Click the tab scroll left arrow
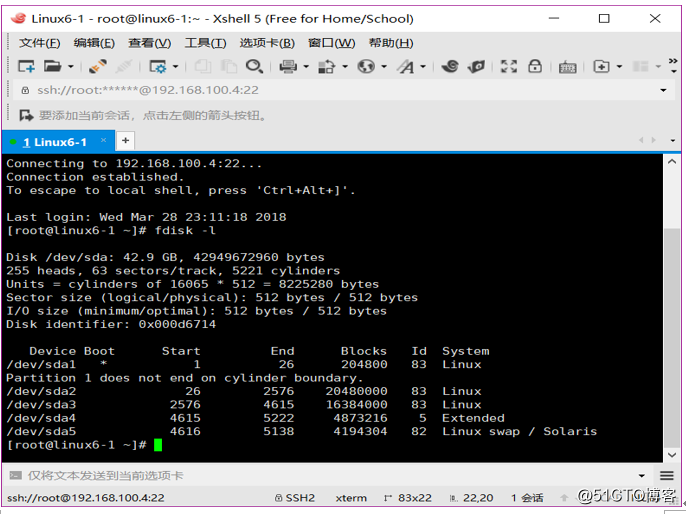 click(640, 140)
